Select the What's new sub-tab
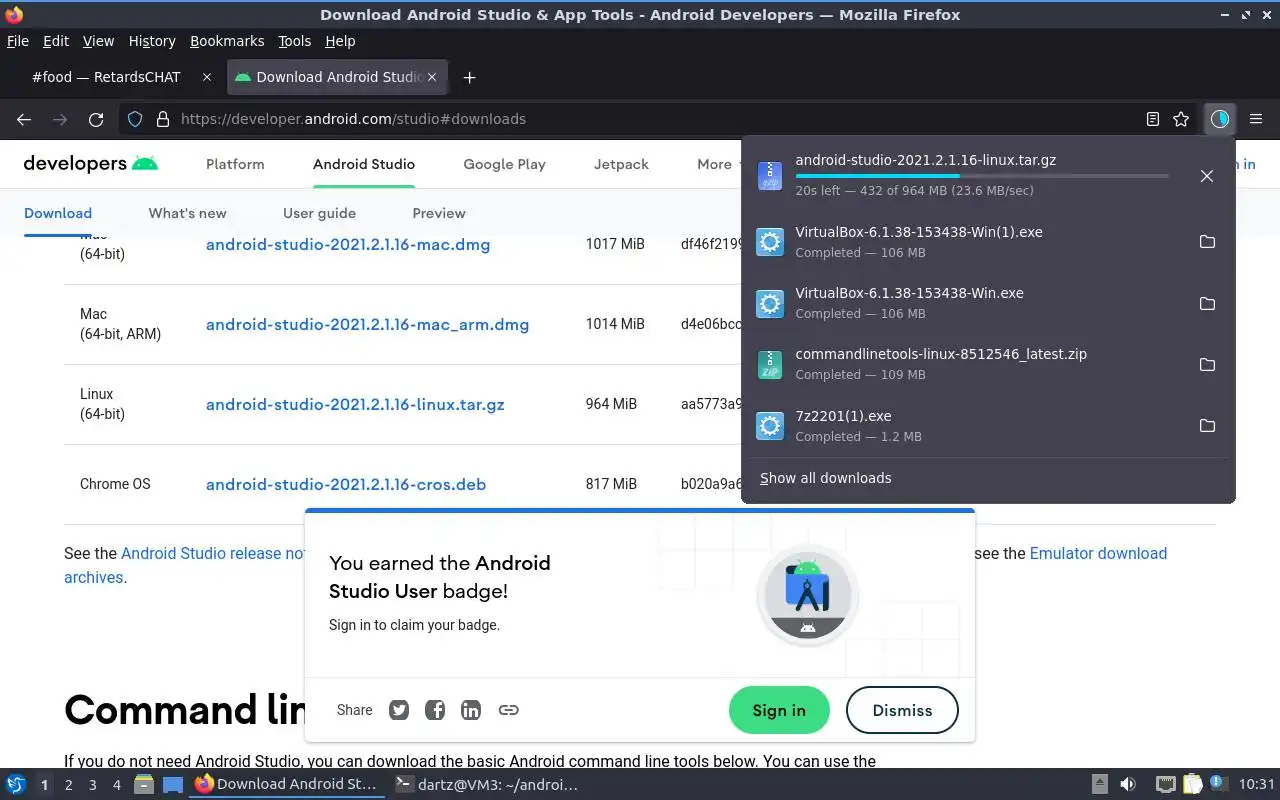 (187, 213)
